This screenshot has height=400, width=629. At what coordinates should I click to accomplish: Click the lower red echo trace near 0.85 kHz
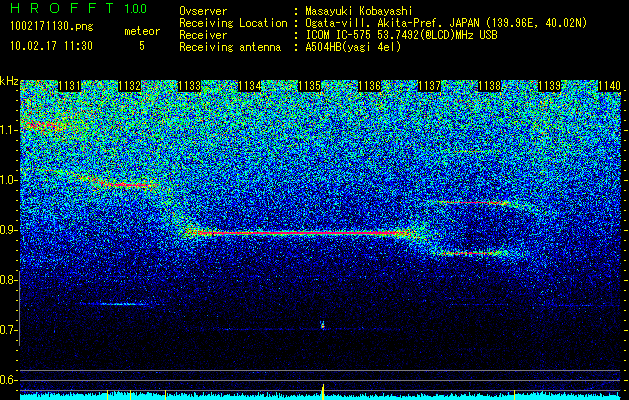pyautogui.click(x=471, y=253)
